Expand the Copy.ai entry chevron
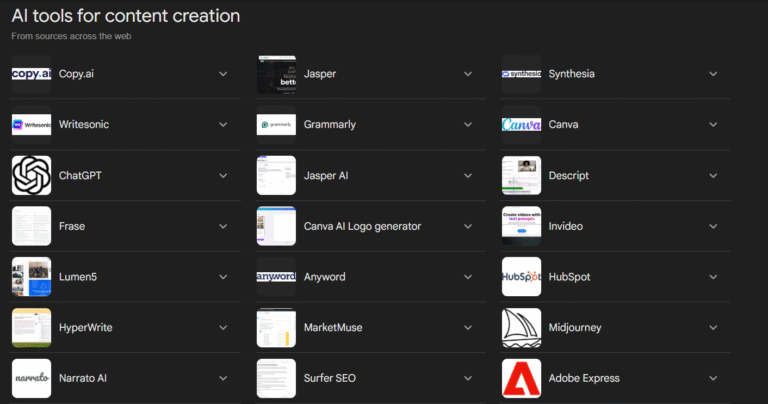768x404 pixels. coord(223,74)
